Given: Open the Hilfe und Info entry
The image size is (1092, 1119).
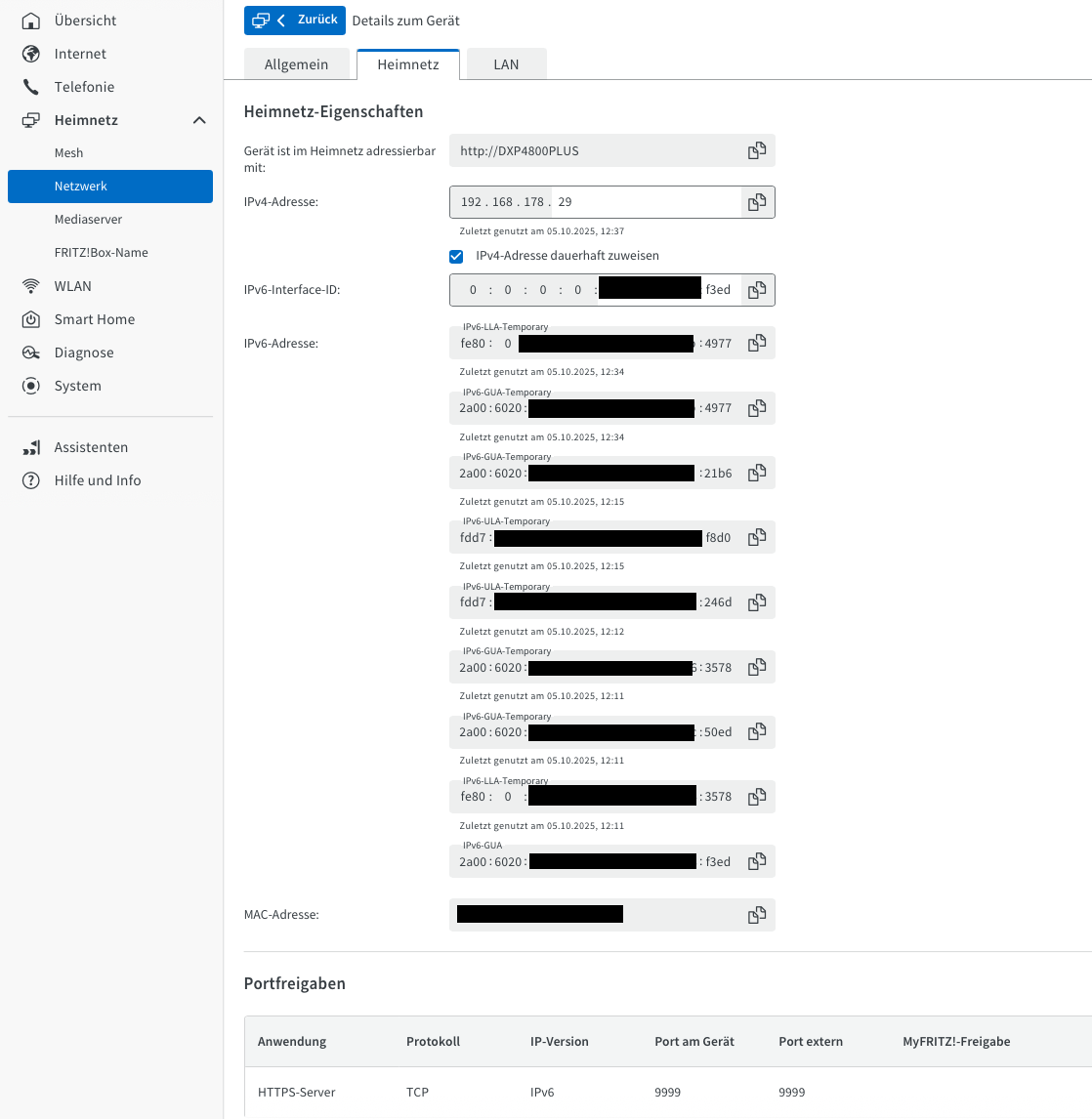Looking at the screenshot, I should 98,480.
